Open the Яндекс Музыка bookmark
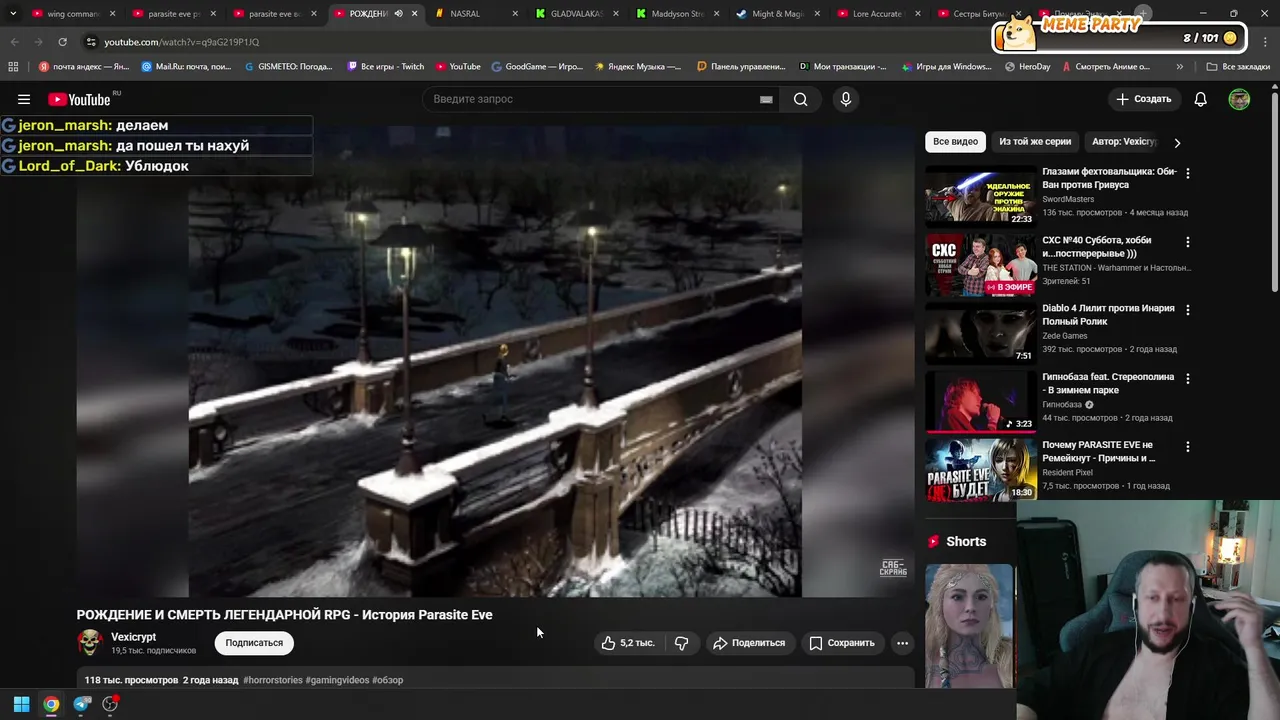 [x=637, y=67]
